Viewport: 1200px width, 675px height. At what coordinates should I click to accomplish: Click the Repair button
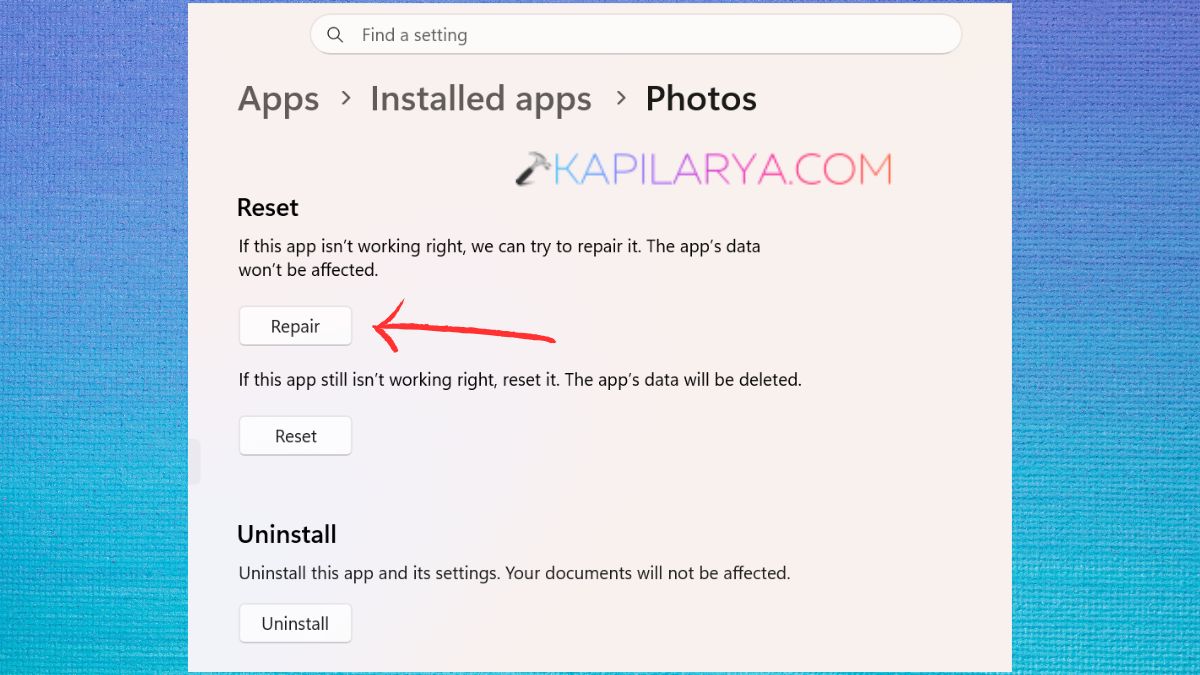tap(295, 326)
